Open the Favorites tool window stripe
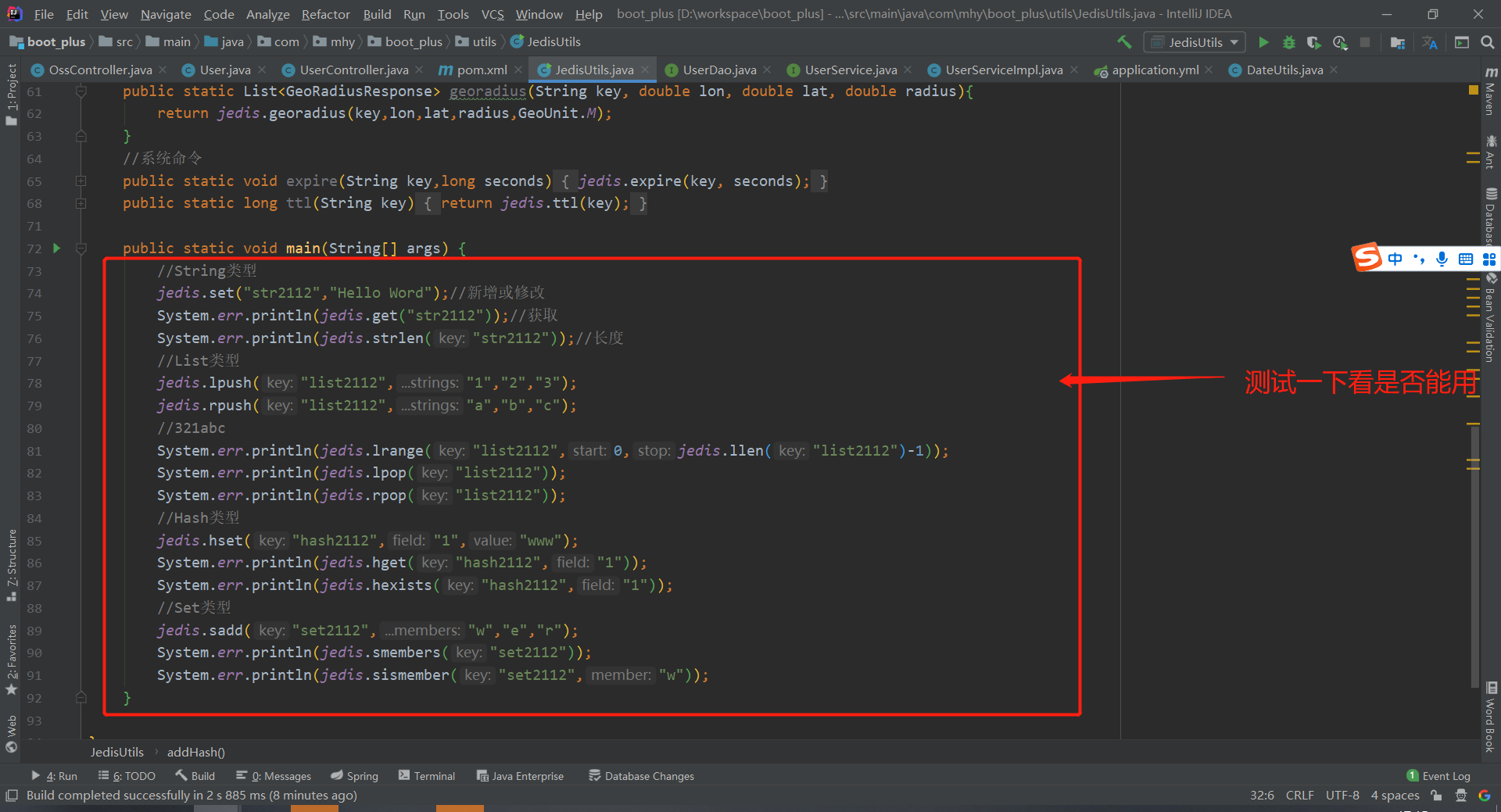The image size is (1501, 812). [11, 659]
